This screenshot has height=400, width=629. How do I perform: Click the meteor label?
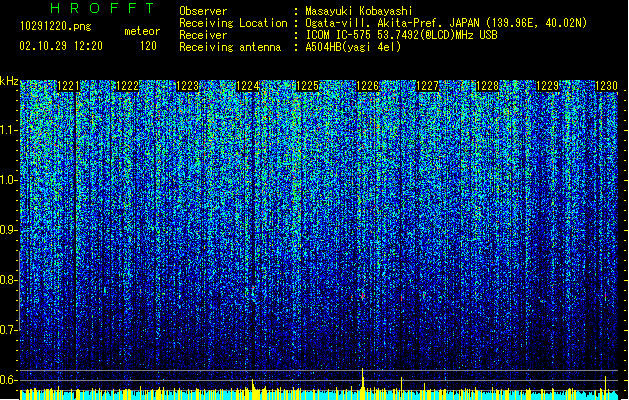tap(142, 31)
